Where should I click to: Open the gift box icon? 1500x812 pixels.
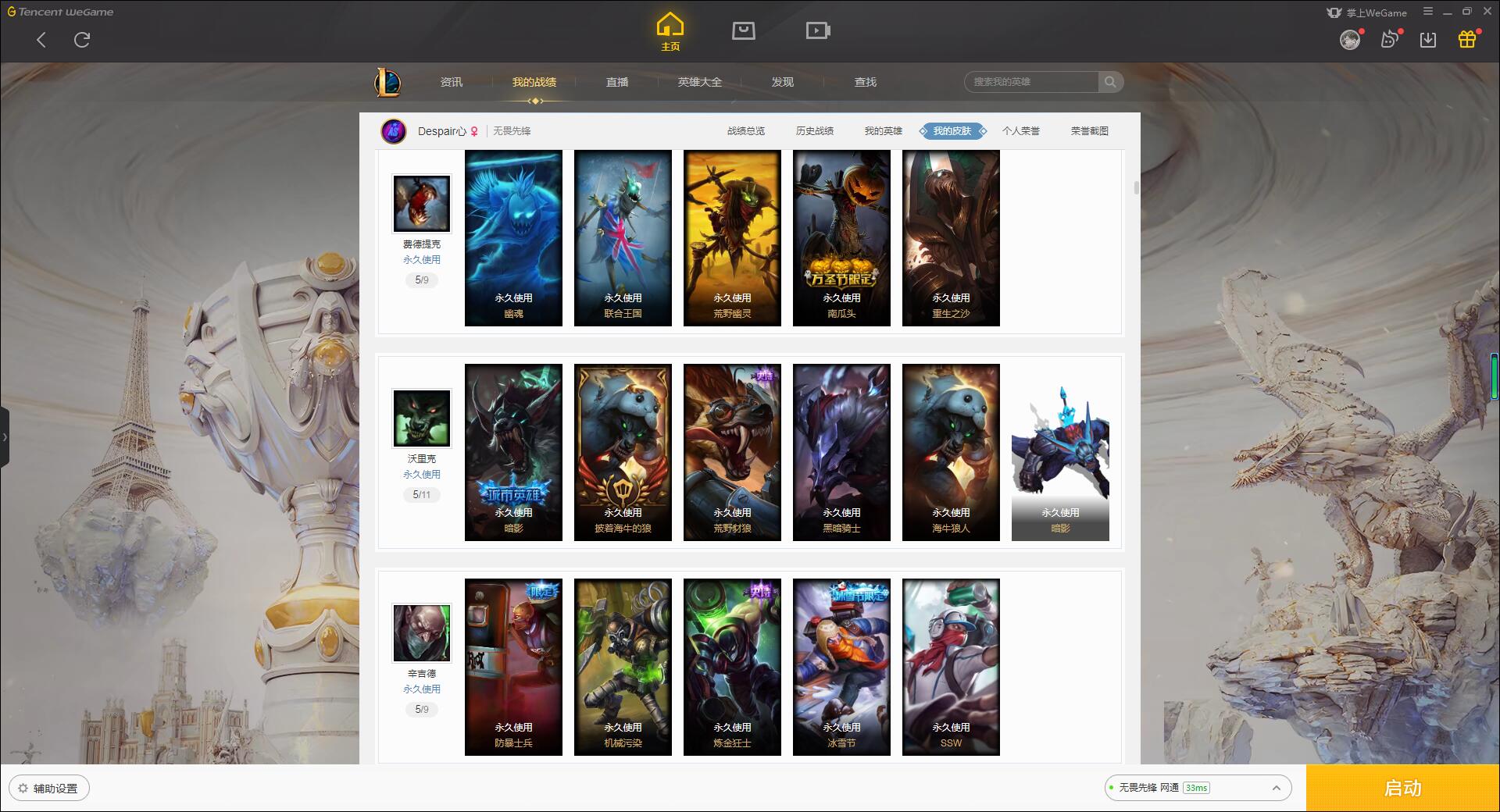tap(1467, 40)
